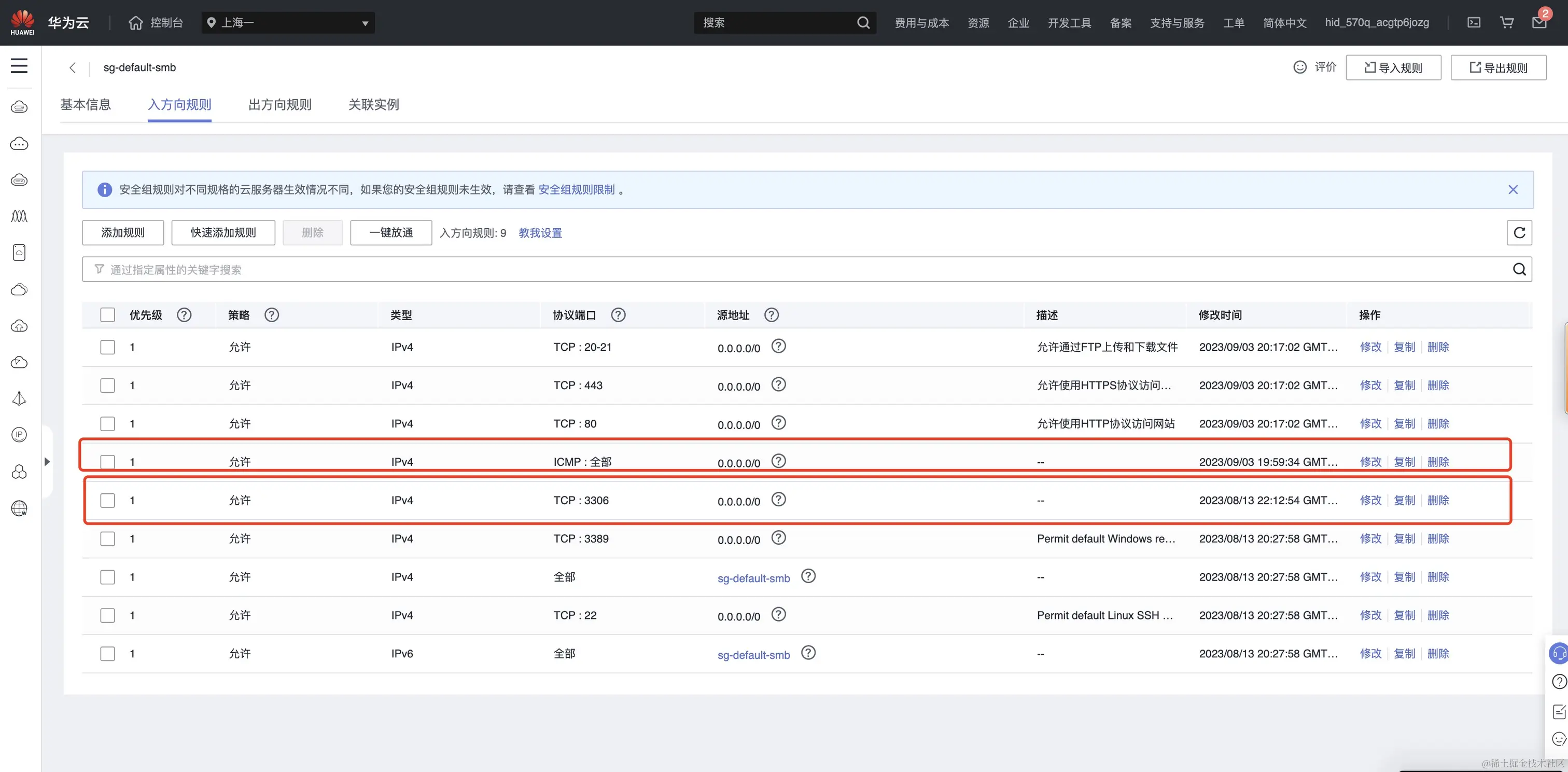Open the messages mail icon
The width and height of the screenshot is (1568, 772).
point(1539,22)
